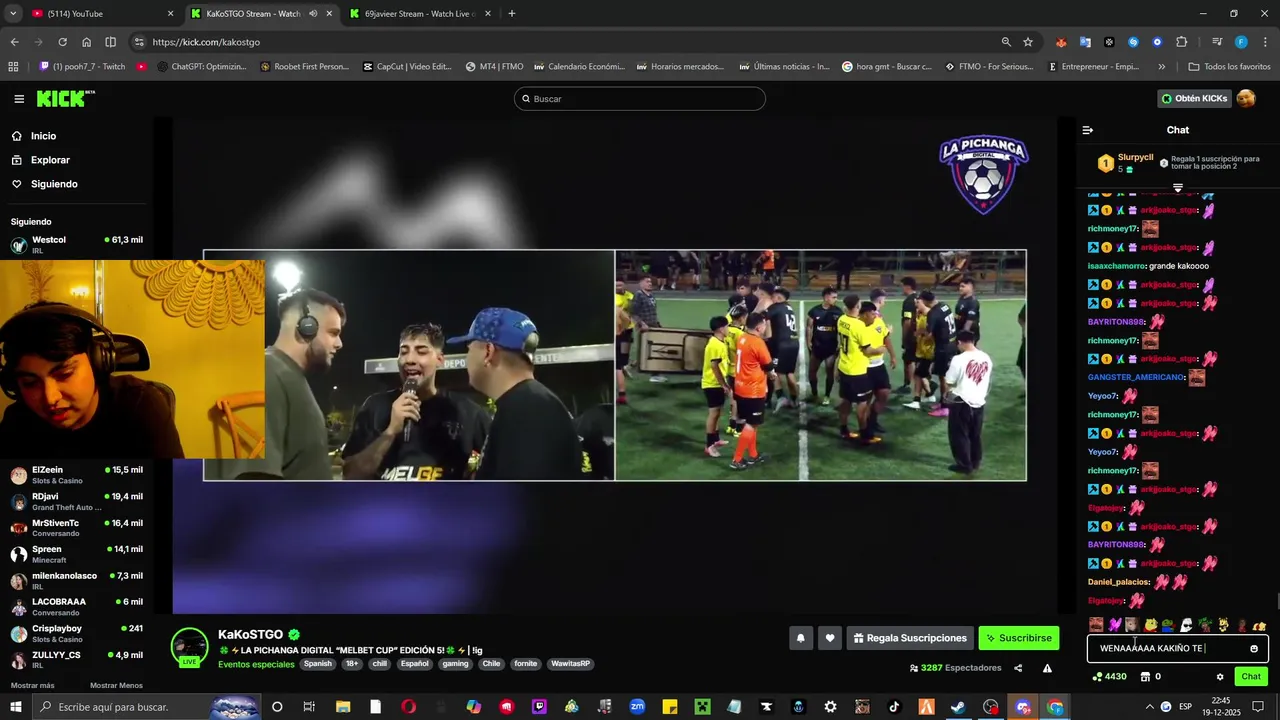Focus the Buscar search field
This screenshot has height=720, width=1280.
pyautogui.click(x=640, y=99)
